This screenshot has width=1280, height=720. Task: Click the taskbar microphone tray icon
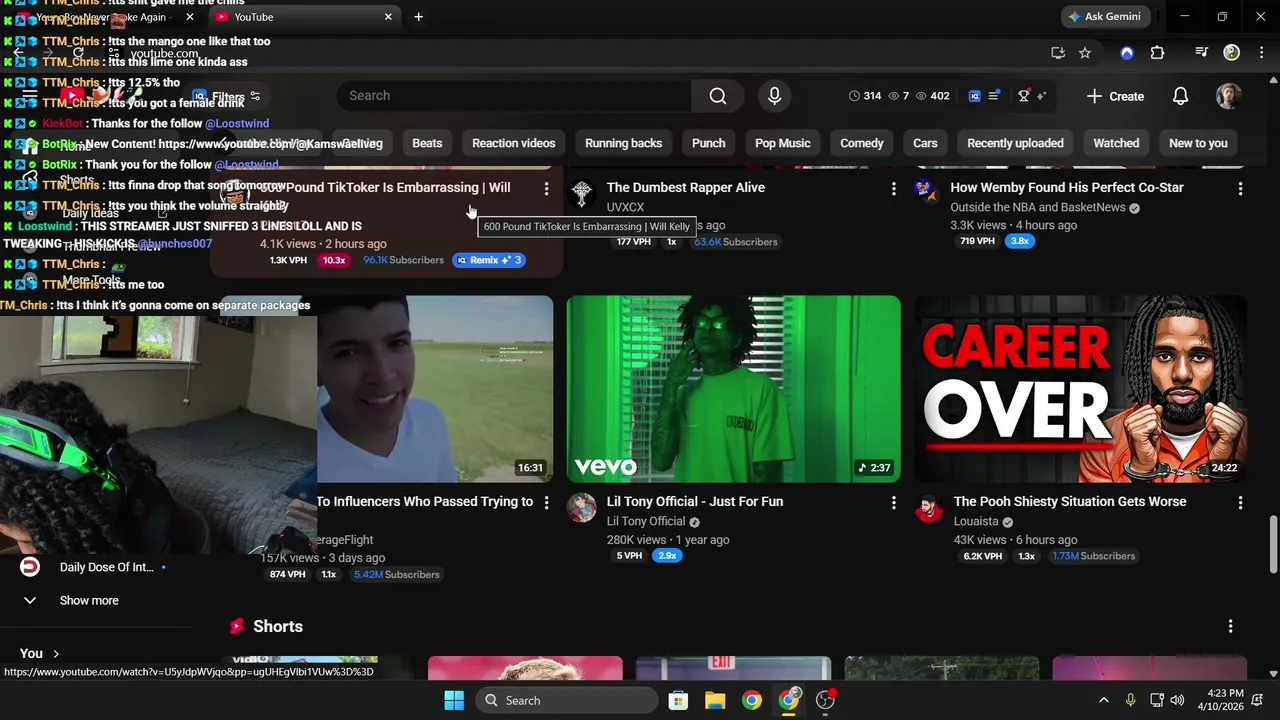tap(1130, 700)
